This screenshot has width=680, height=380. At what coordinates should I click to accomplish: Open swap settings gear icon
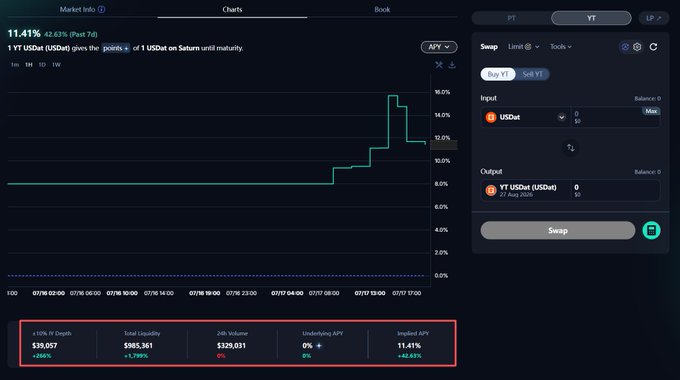637,47
